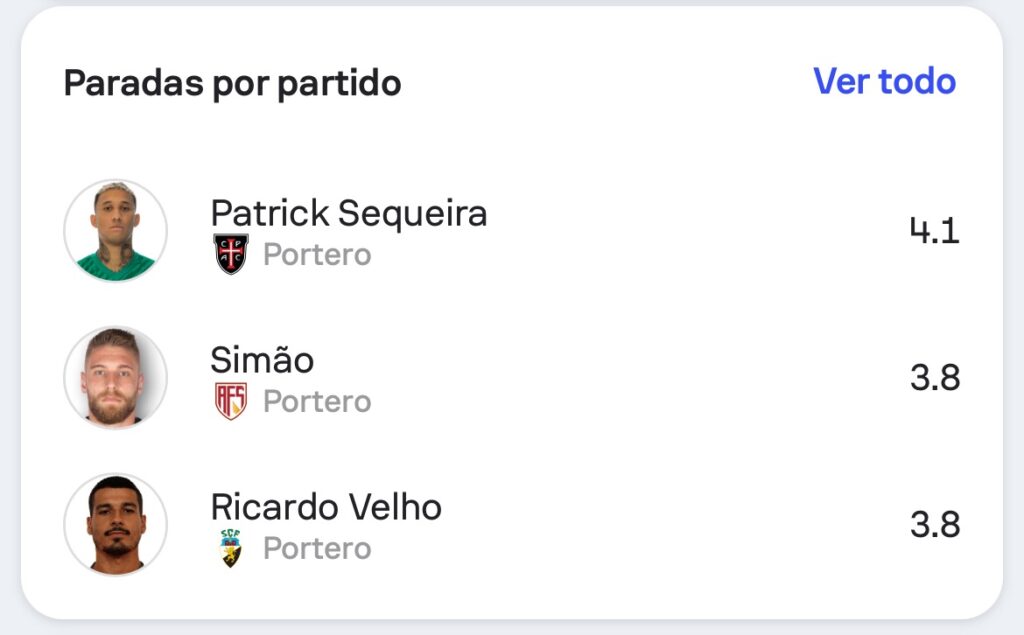Screen dimensions: 1024x635
Task: Select the Ricardo Velho player name
Action: click(326, 507)
